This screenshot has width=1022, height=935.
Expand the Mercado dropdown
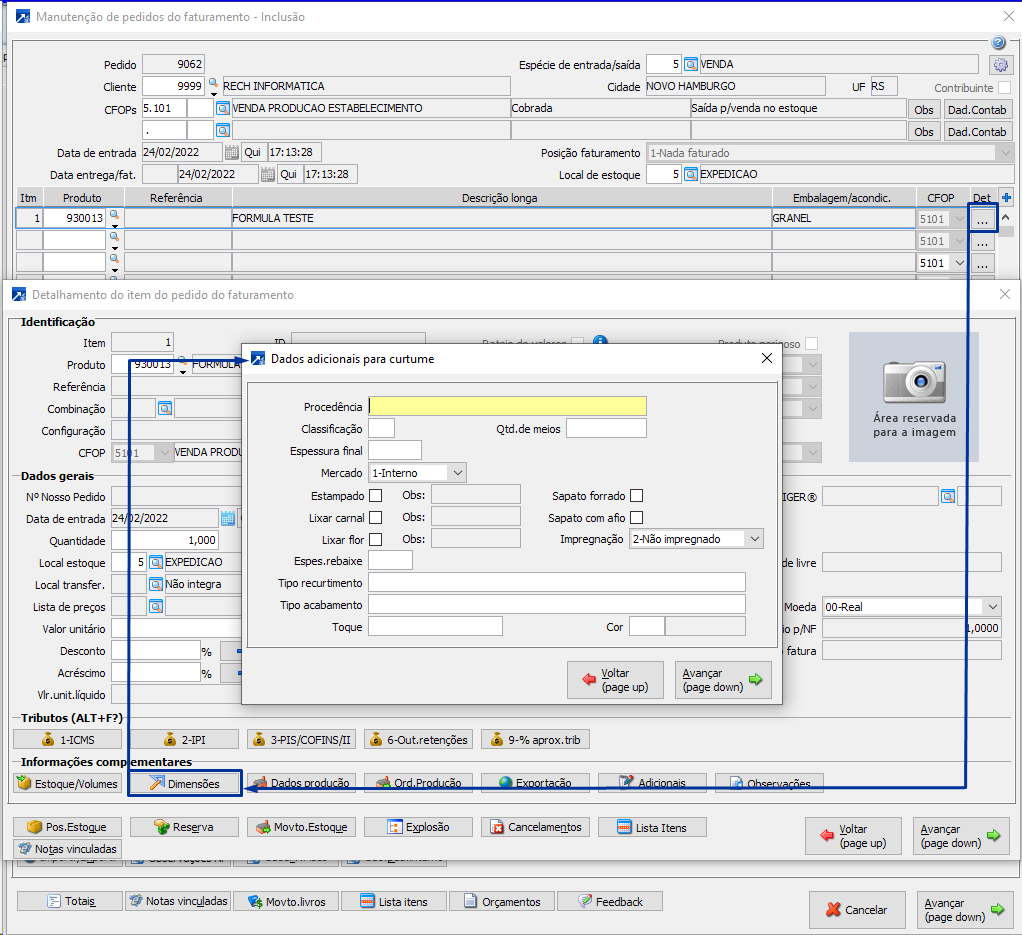pos(456,472)
